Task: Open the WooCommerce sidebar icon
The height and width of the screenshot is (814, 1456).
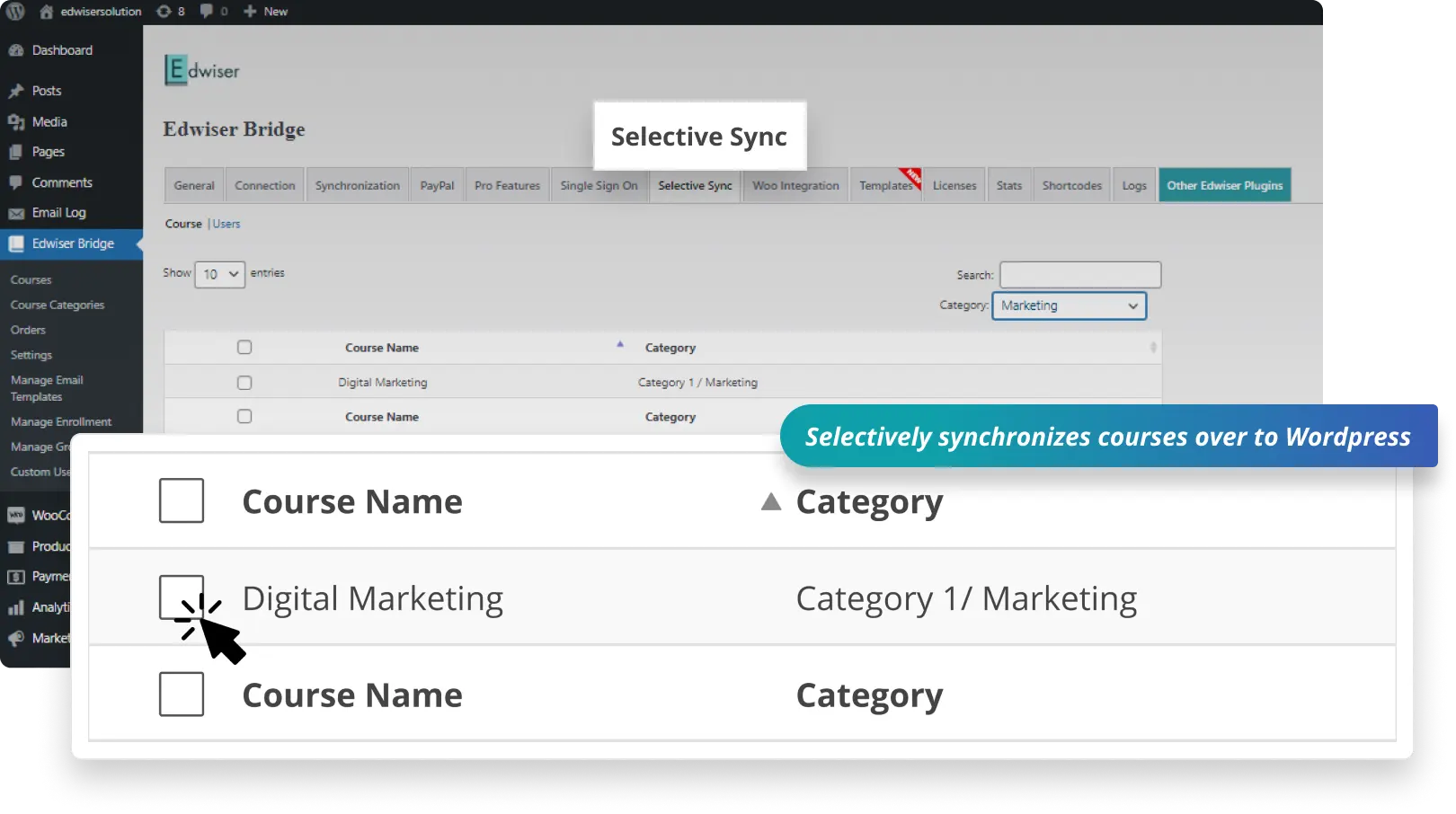Action: tap(16, 515)
